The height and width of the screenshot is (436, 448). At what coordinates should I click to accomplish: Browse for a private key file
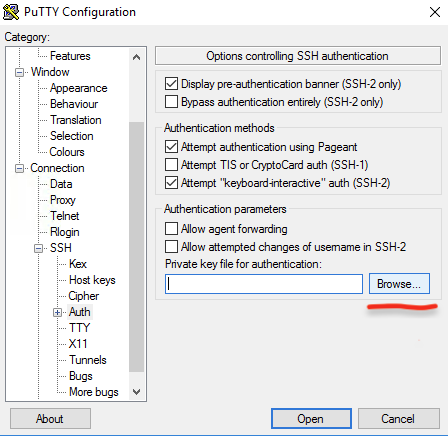tap(399, 284)
